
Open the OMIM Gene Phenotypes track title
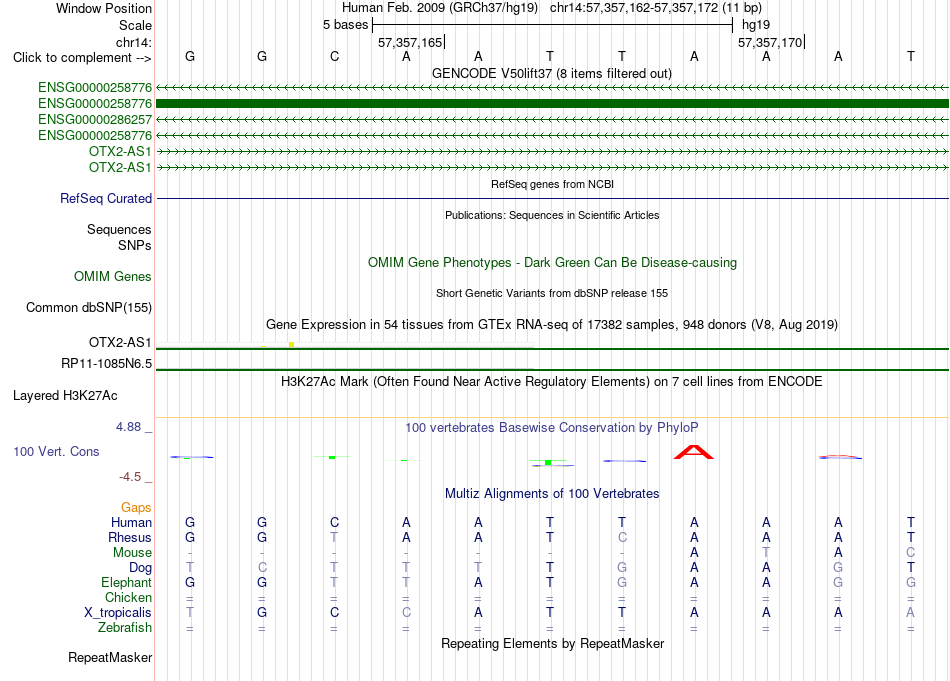[x=552, y=262]
